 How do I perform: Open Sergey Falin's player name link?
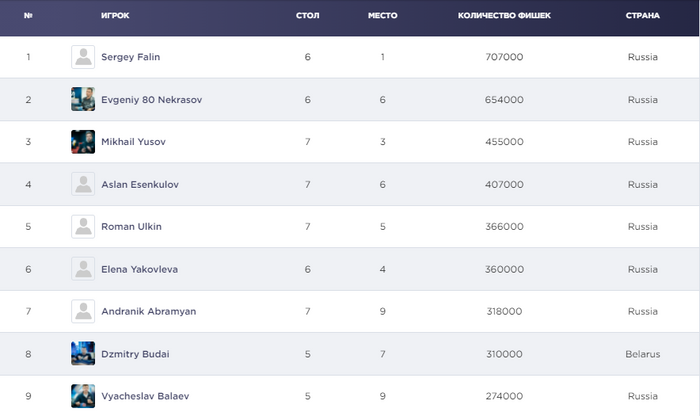130,57
